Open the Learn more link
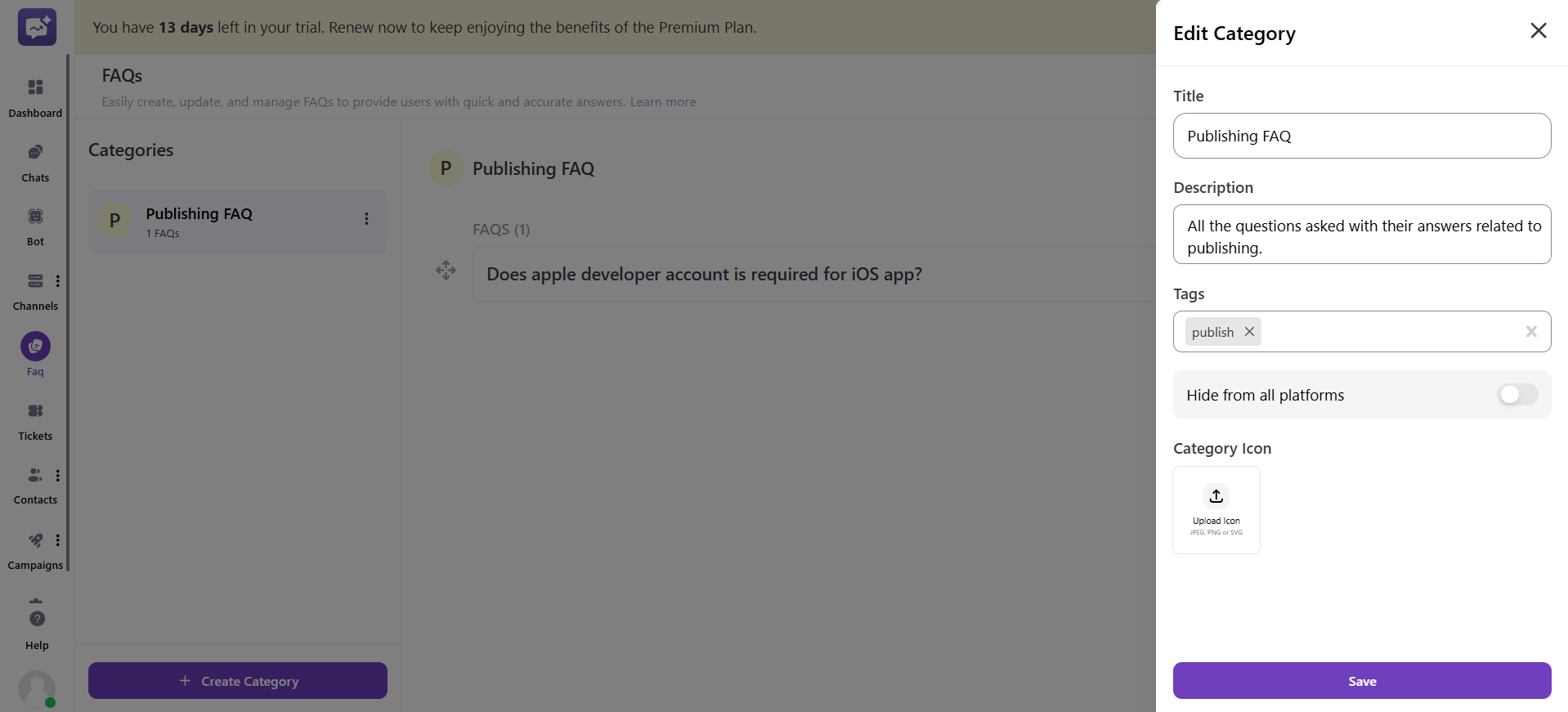This screenshot has width=1568, height=712. pyautogui.click(x=662, y=101)
